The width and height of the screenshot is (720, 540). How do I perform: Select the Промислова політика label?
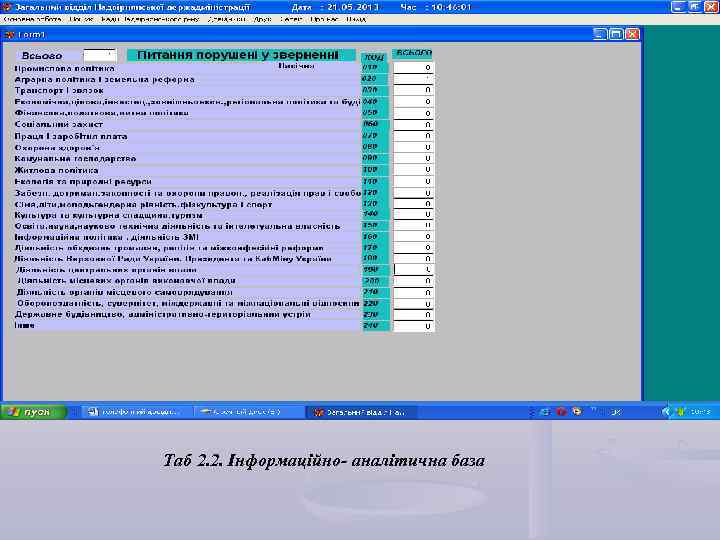[x=64, y=68]
